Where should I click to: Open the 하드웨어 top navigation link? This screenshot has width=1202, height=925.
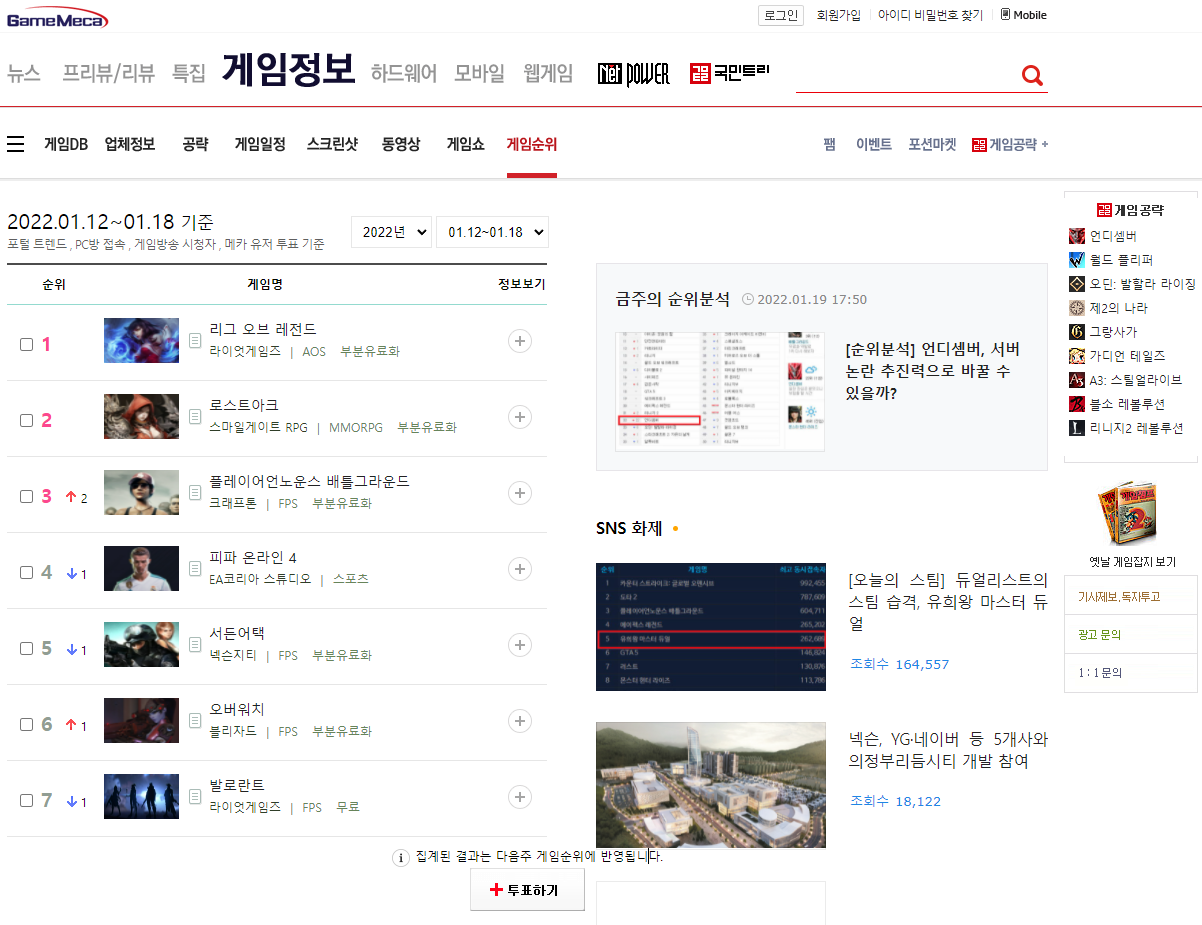(x=404, y=73)
